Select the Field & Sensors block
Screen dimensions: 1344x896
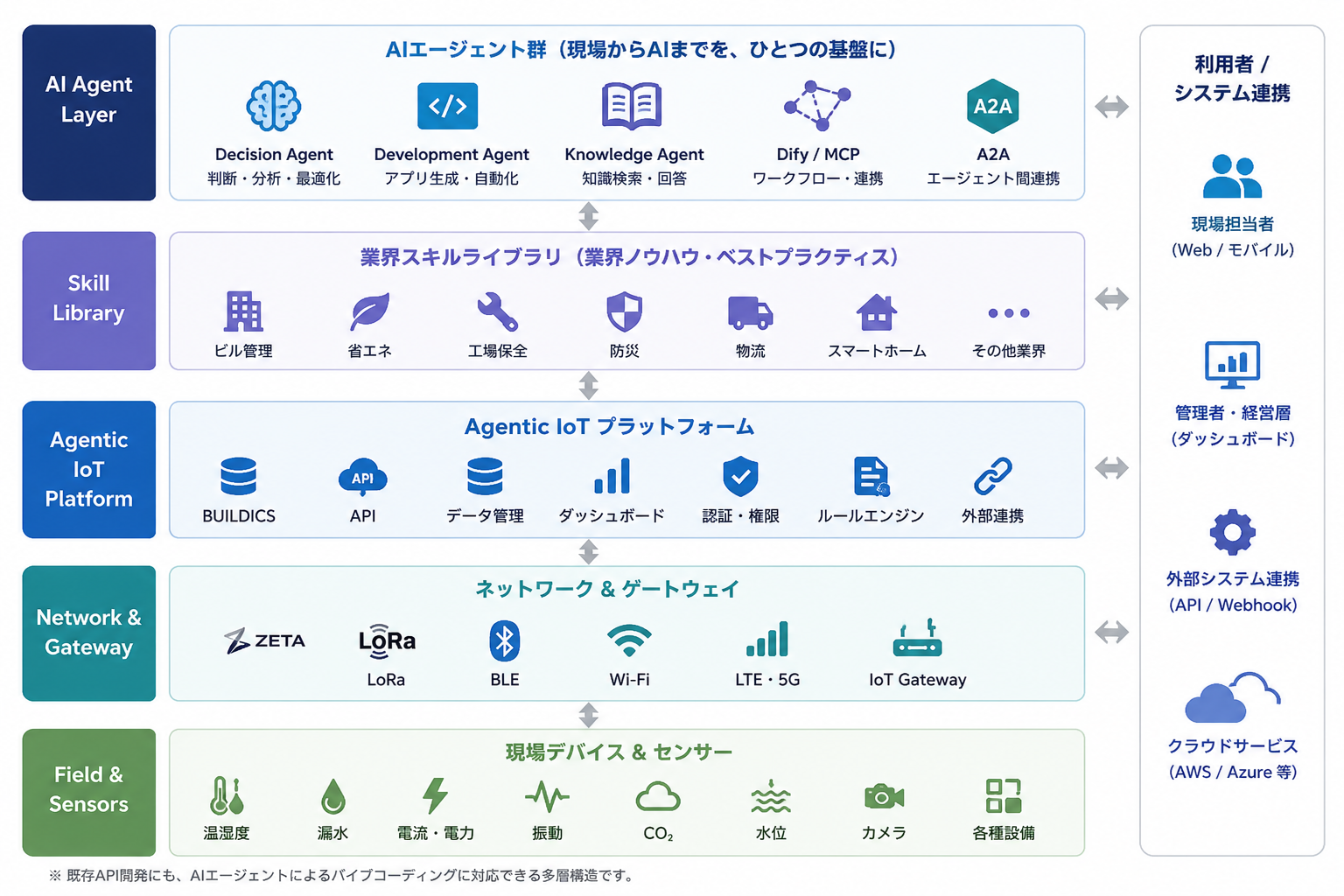pos(89,792)
